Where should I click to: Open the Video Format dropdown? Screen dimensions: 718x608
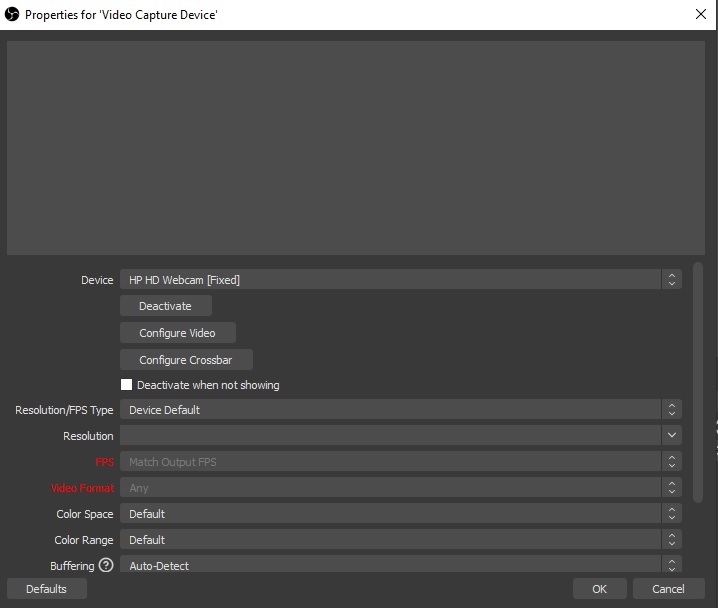click(401, 488)
